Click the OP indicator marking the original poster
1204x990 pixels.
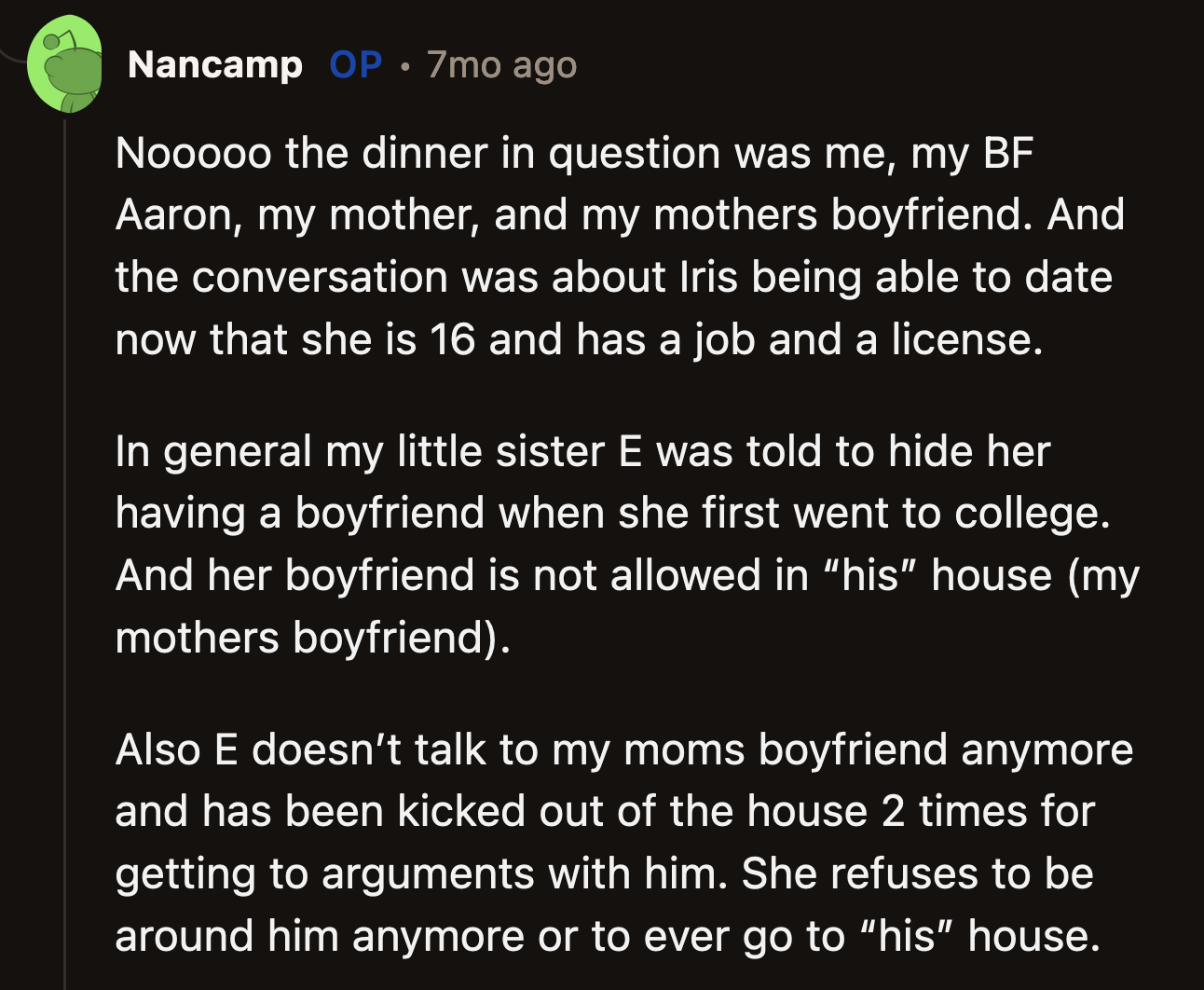click(354, 64)
